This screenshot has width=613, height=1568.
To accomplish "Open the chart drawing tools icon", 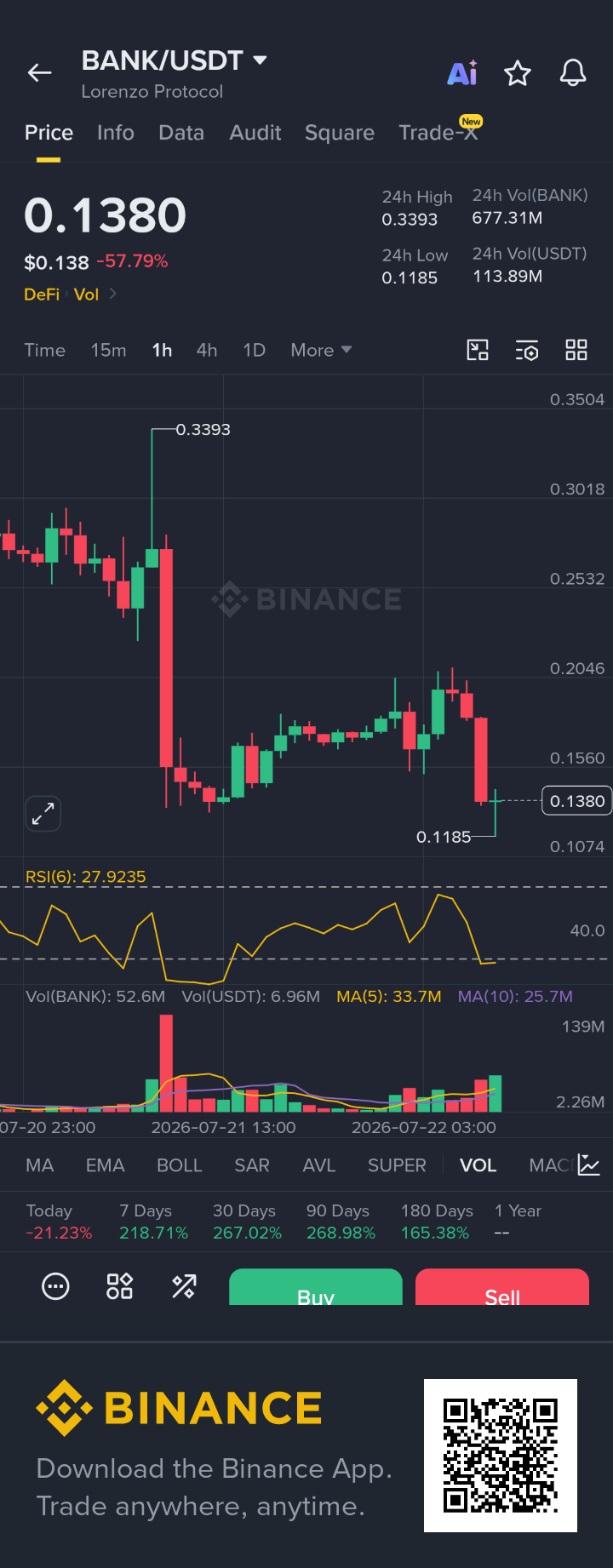I will 478,350.
